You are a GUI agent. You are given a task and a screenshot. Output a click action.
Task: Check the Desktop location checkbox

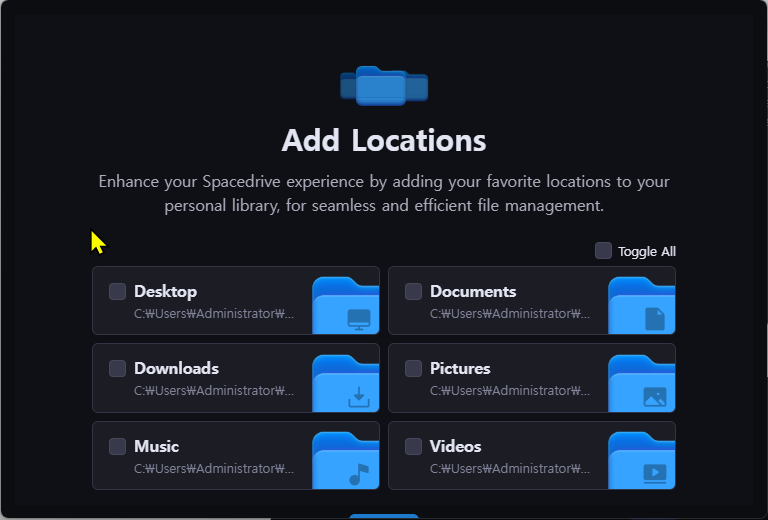click(x=118, y=291)
